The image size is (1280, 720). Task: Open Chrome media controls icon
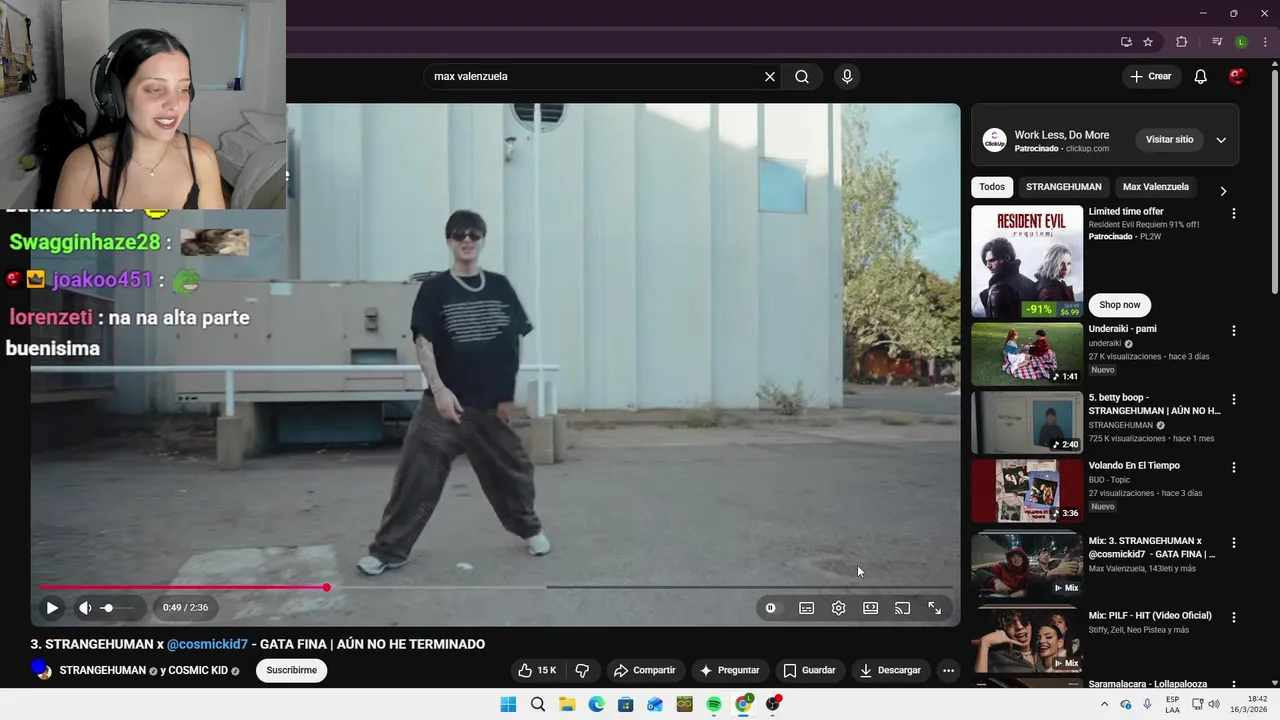[x=1217, y=42]
